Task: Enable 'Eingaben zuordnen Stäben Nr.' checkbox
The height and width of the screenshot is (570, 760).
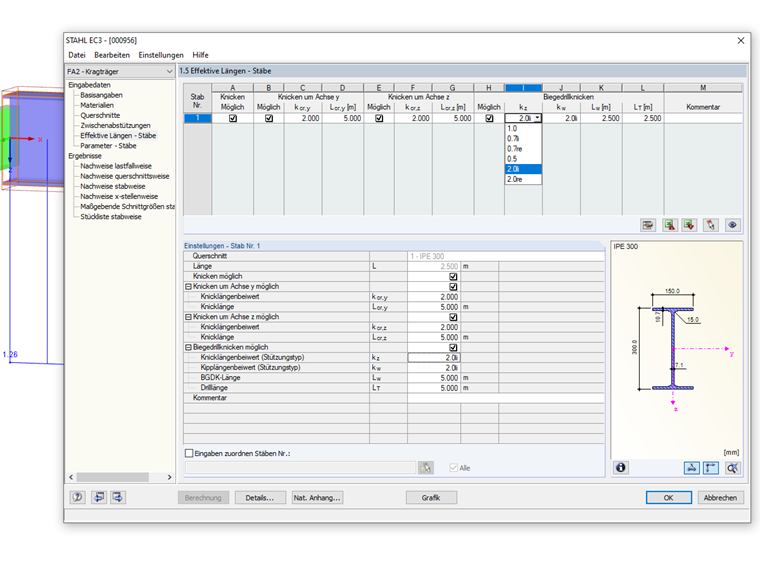Action: coord(189,453)
